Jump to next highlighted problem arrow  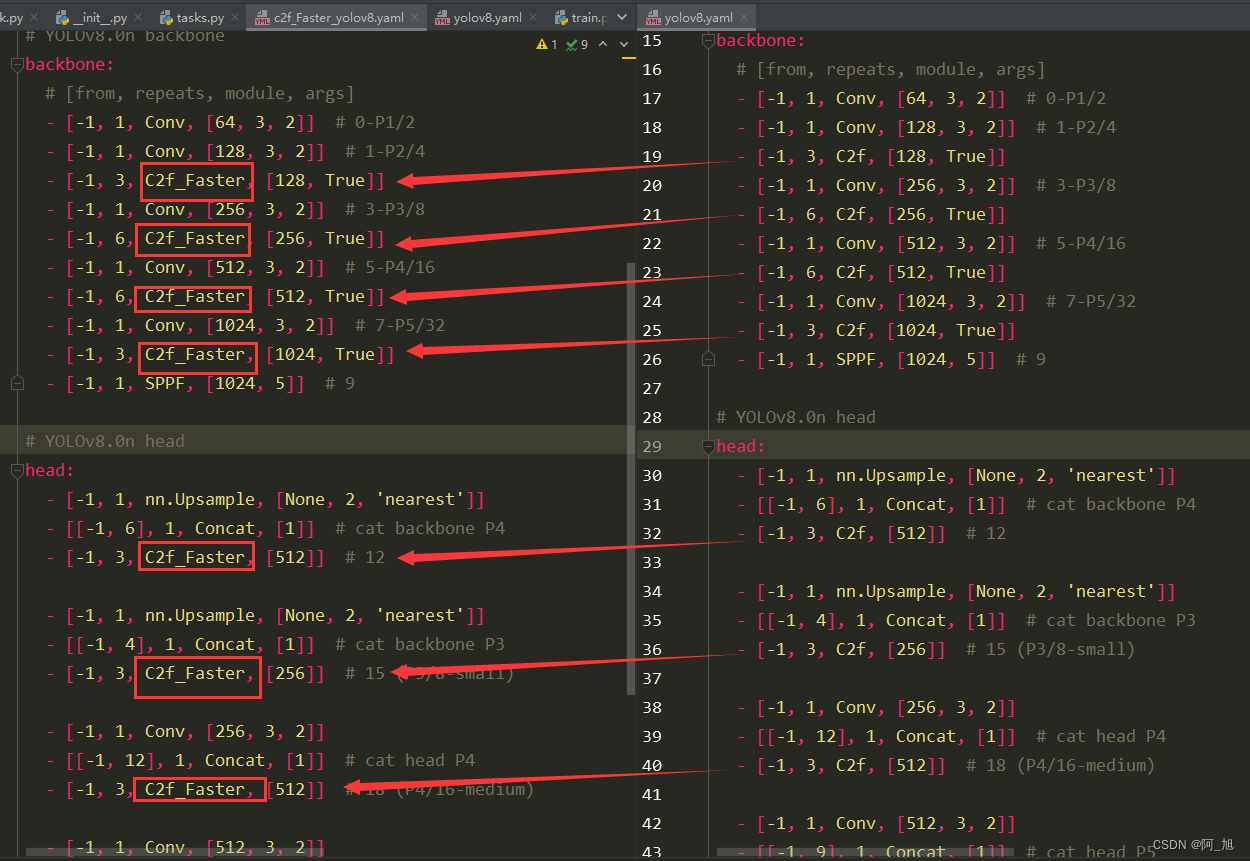coord(625,44)
